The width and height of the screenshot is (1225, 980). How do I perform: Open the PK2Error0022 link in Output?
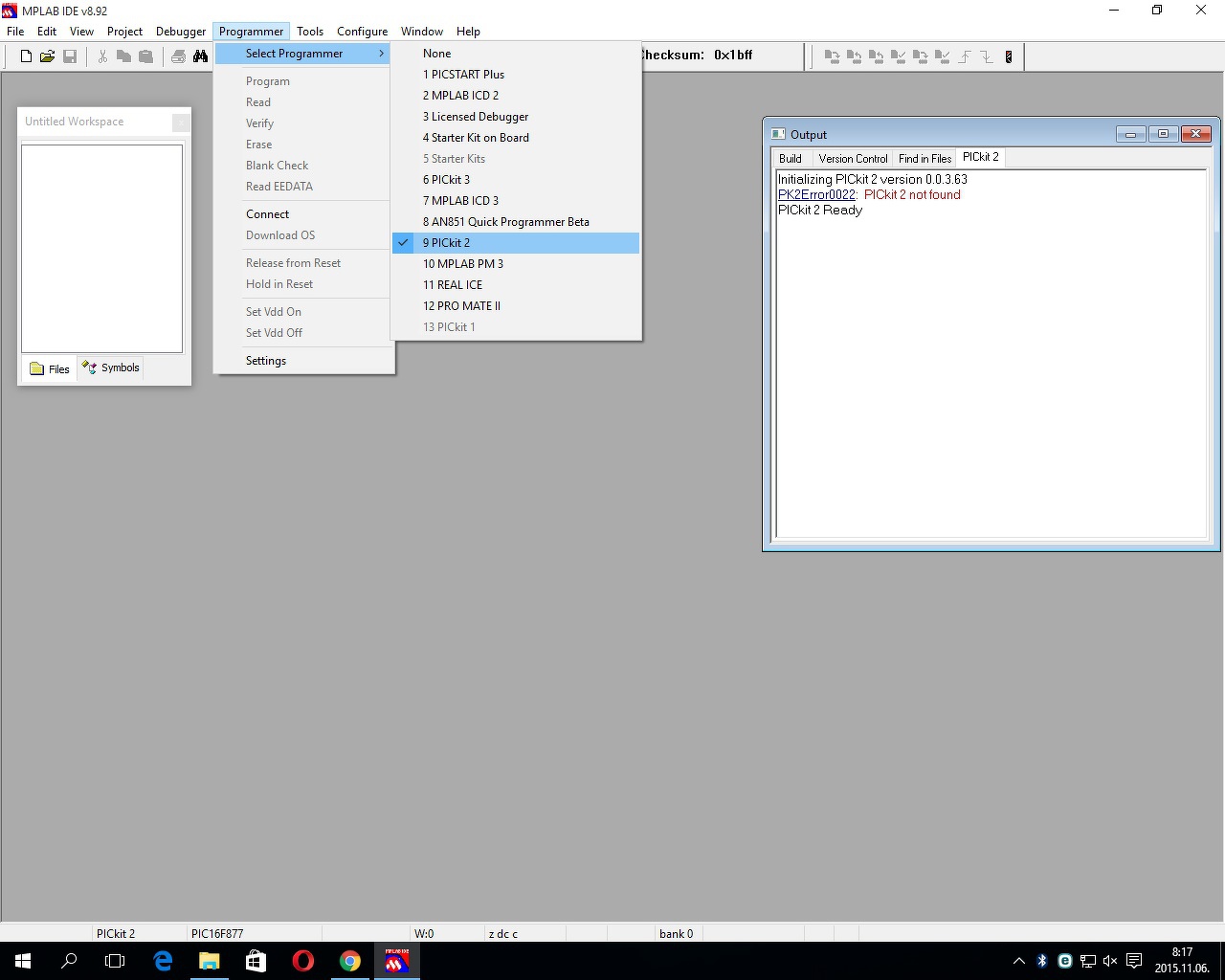(x=816, y=195)
